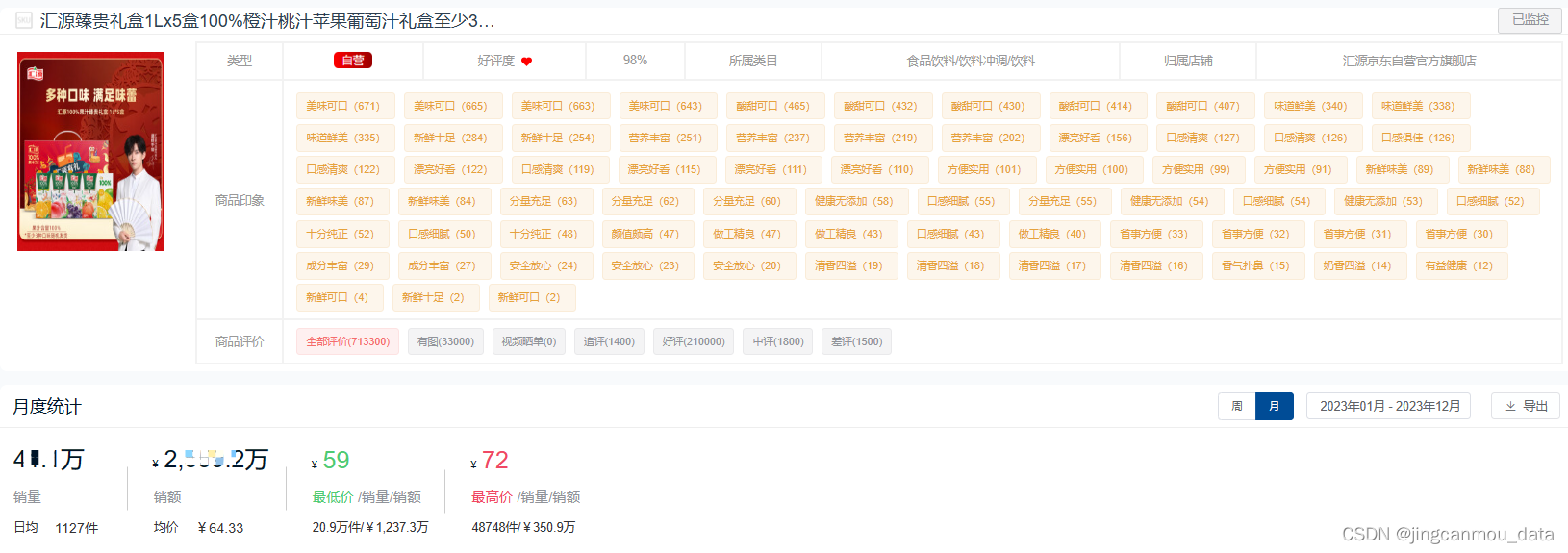Screen dimensions: 1568x553
Task: Open the 2023年01月 - 2023年12月 date range picker
Action: pos(1390,407)
